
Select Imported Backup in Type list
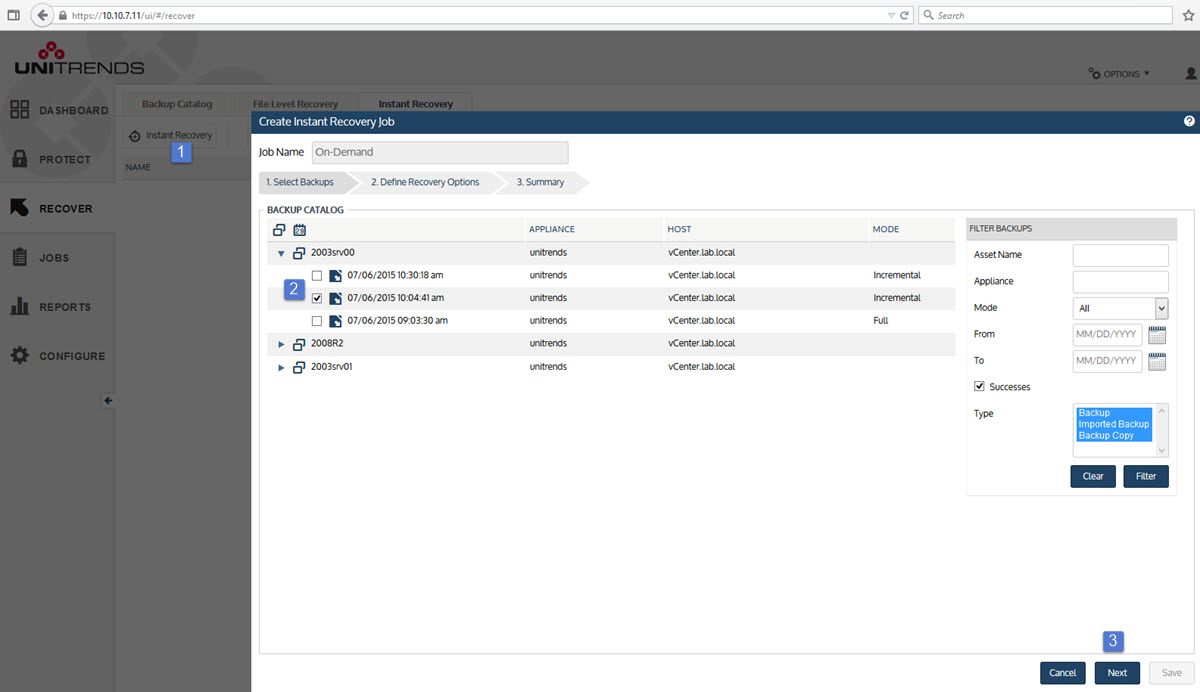coord(1114,424)
